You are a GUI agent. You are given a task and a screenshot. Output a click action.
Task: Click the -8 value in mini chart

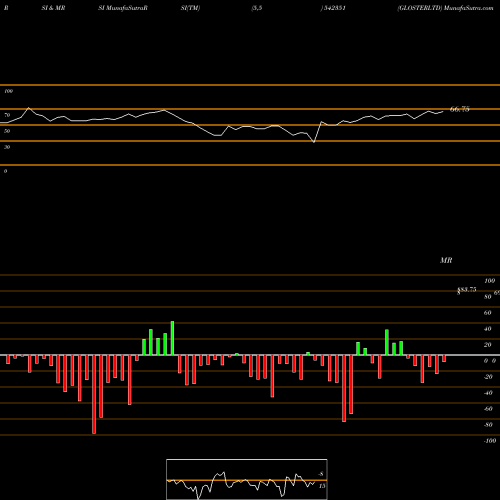321,474
